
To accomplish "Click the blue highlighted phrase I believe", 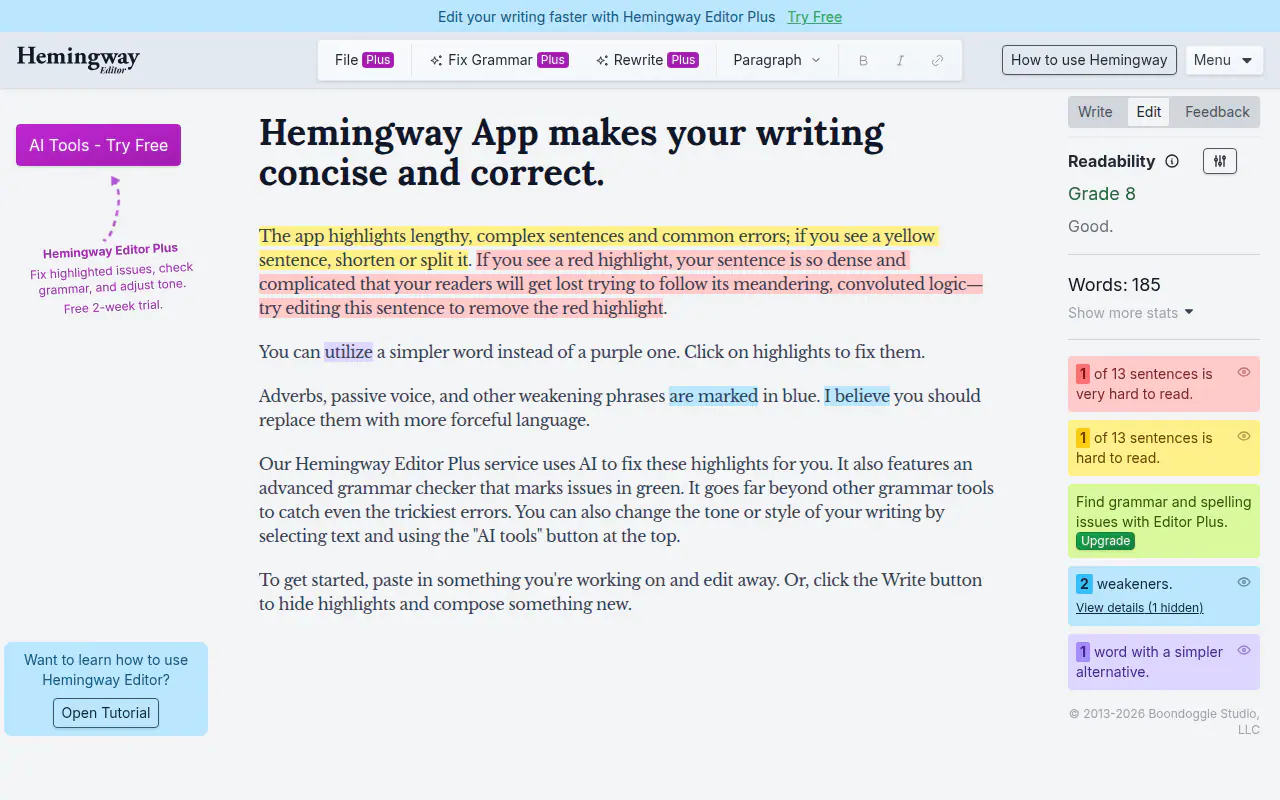I will pyautogui.click(x=856, y=396).
